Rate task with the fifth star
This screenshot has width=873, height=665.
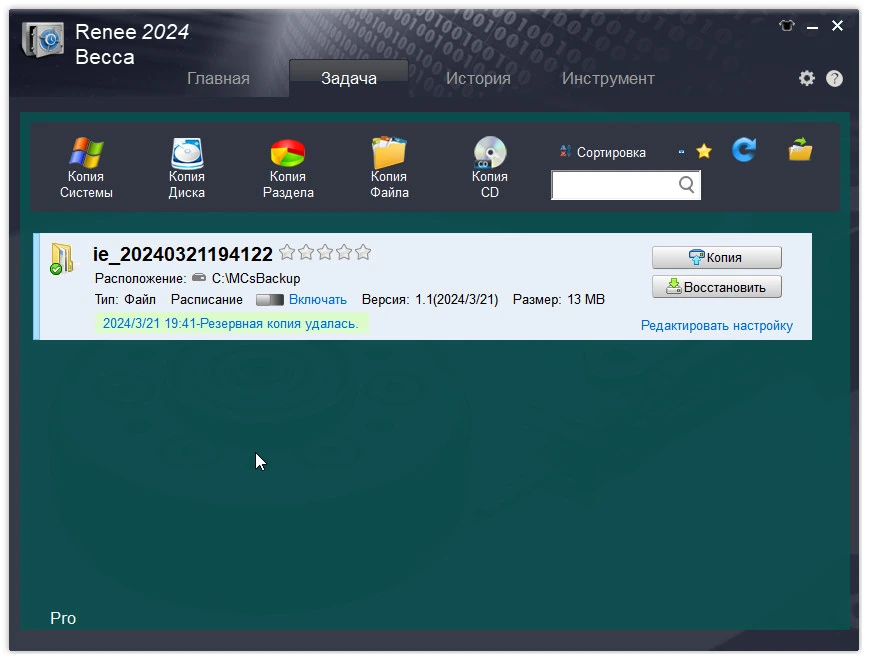click(x=363, y=252)
